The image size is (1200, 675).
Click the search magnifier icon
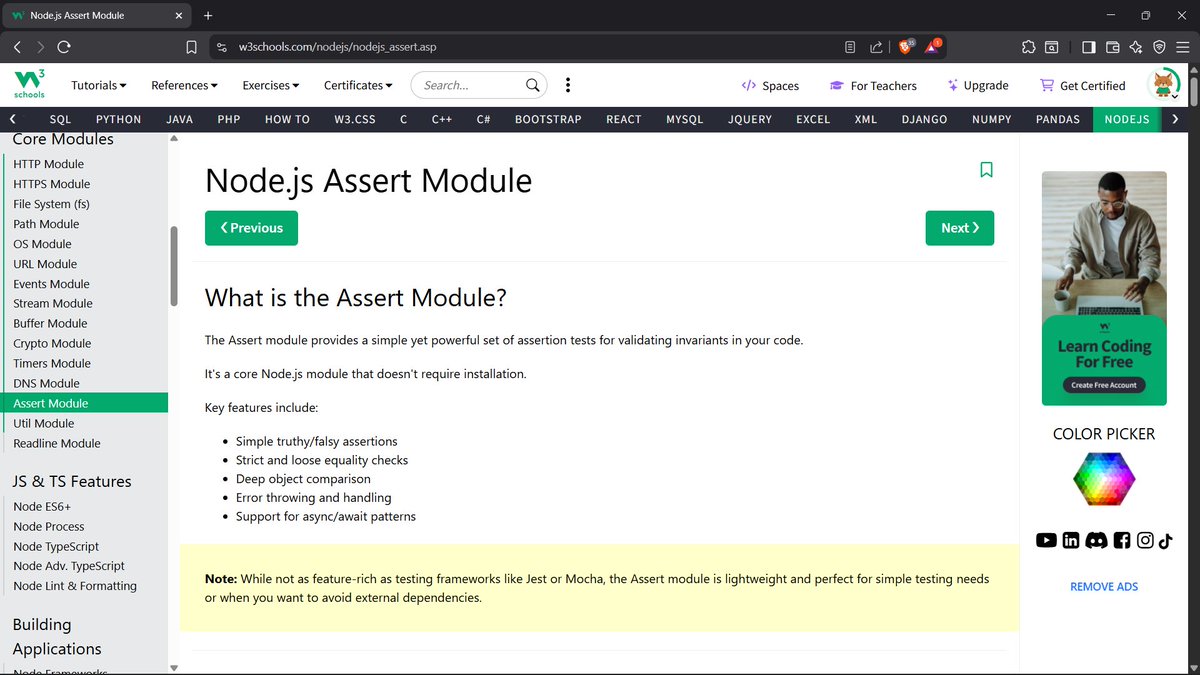[534, 85]
